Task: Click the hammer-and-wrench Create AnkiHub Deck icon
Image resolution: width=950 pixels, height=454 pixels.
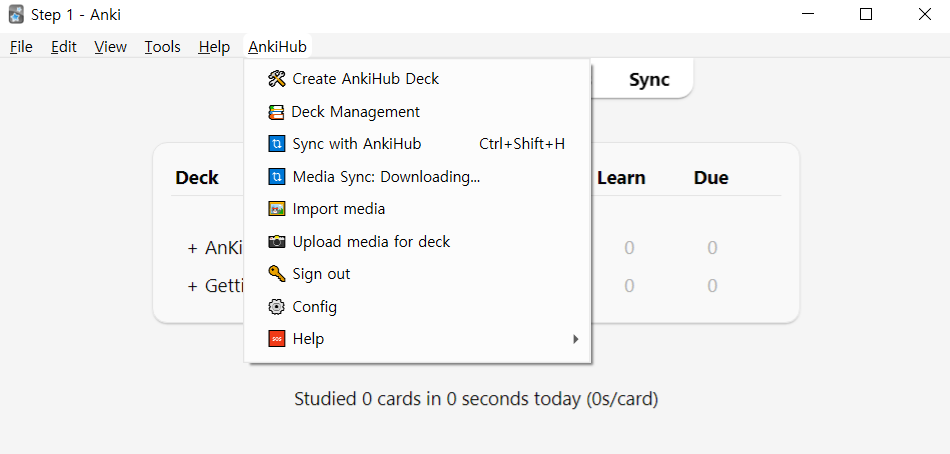Action: click(x=276, y=79)
